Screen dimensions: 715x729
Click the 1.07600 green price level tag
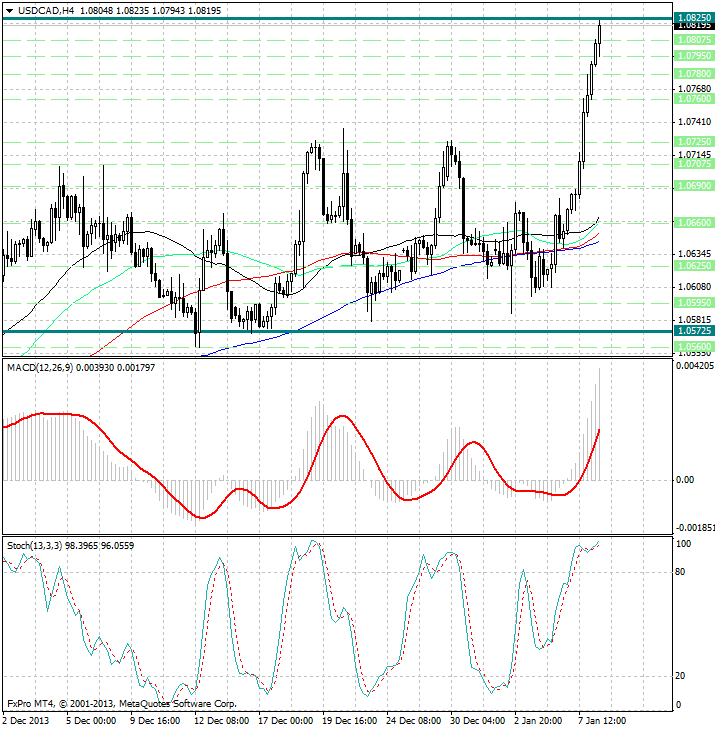[x=693, y=99]
